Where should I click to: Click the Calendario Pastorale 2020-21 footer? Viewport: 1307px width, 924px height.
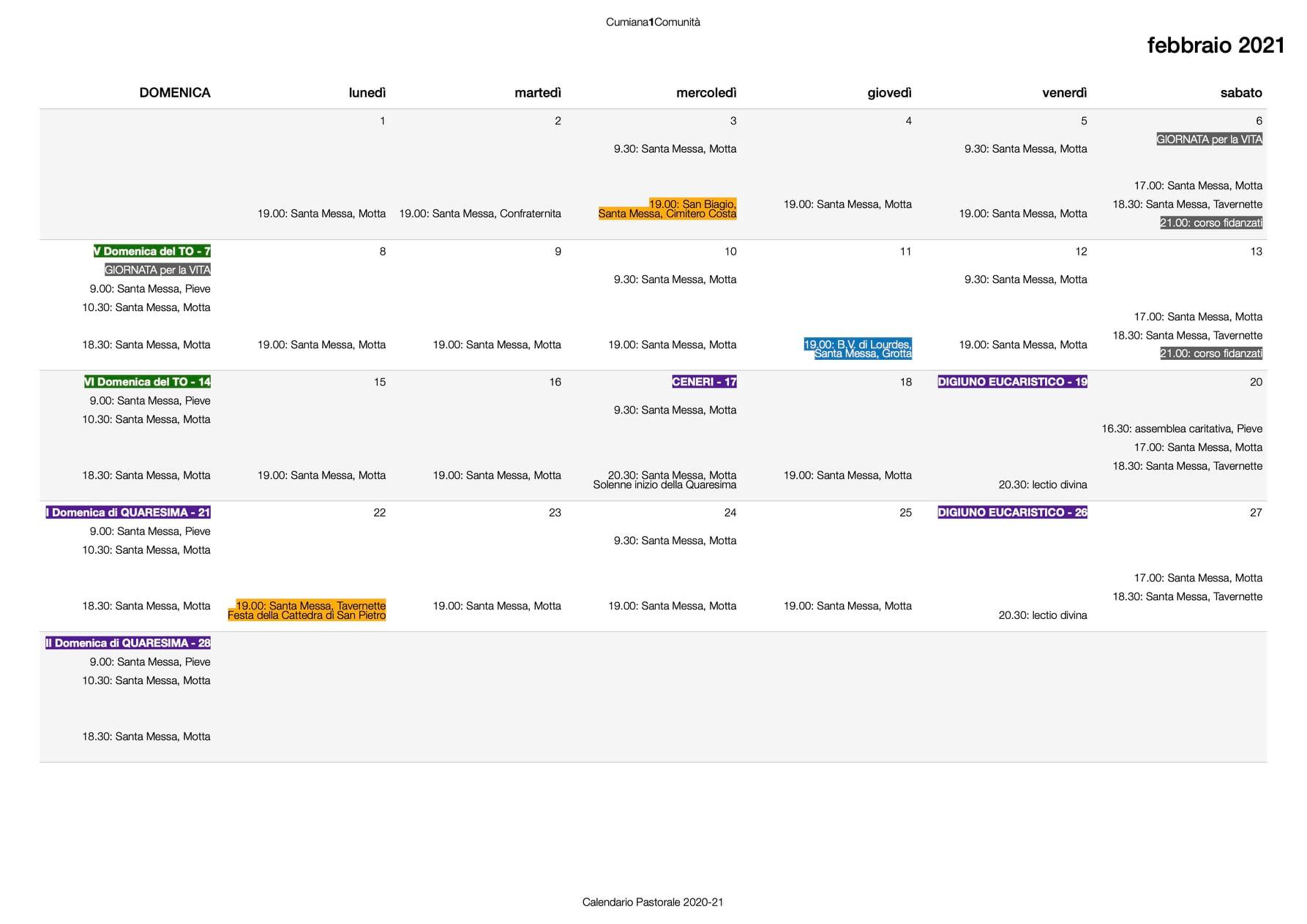click(653, 902)
